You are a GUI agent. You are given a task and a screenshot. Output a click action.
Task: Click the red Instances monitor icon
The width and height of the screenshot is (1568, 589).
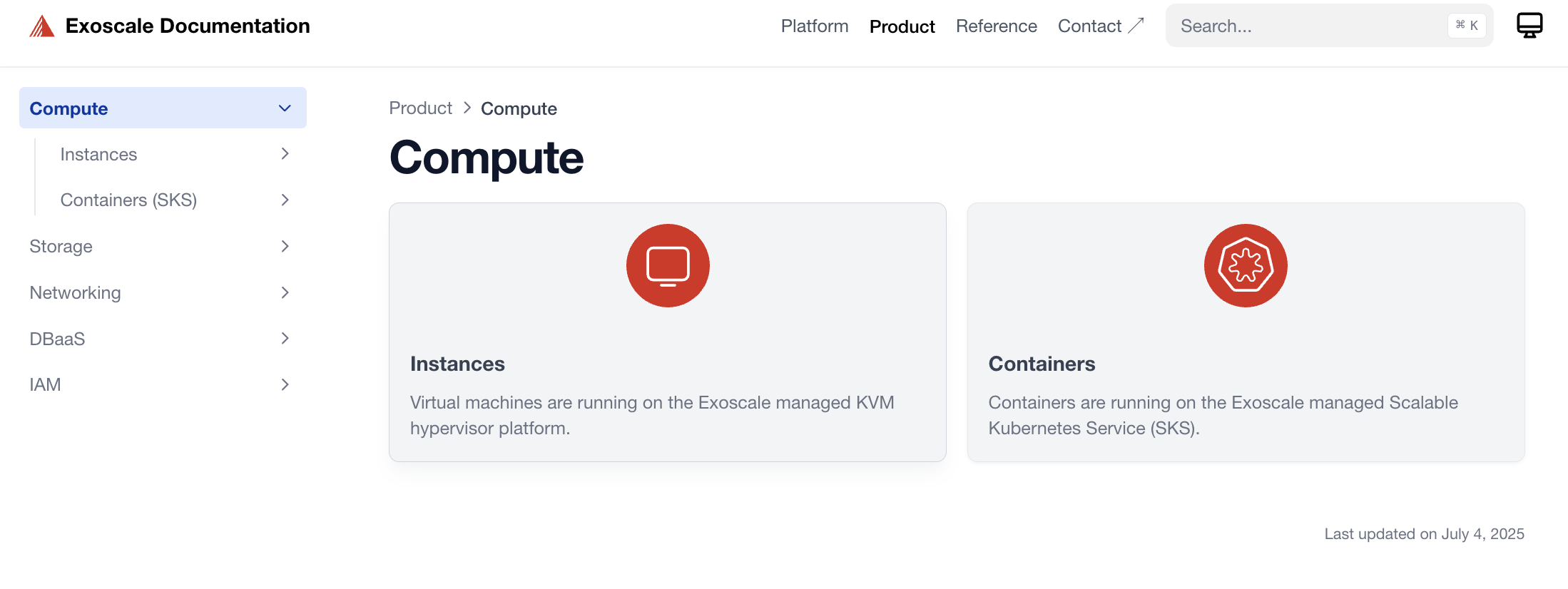668,266
